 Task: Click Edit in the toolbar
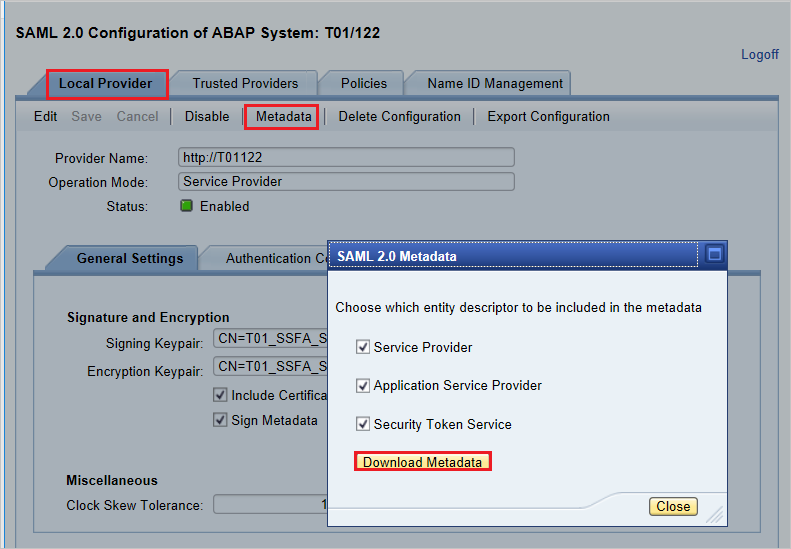point(45,117)
